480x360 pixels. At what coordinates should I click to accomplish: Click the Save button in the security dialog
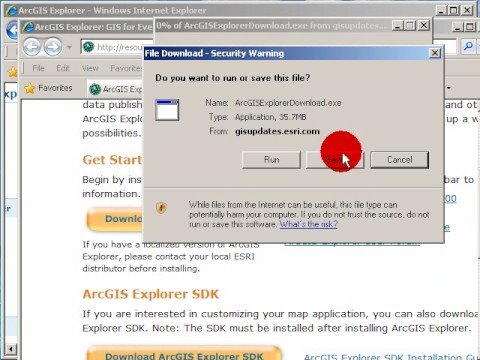(335, 160)
